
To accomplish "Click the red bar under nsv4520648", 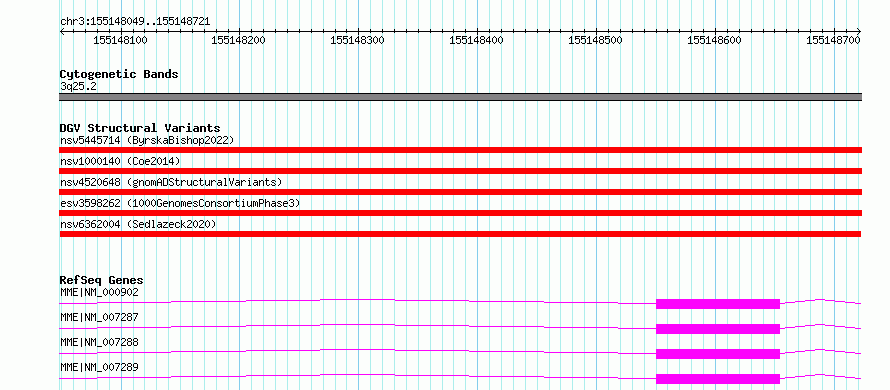I will (x=460, y=192).
